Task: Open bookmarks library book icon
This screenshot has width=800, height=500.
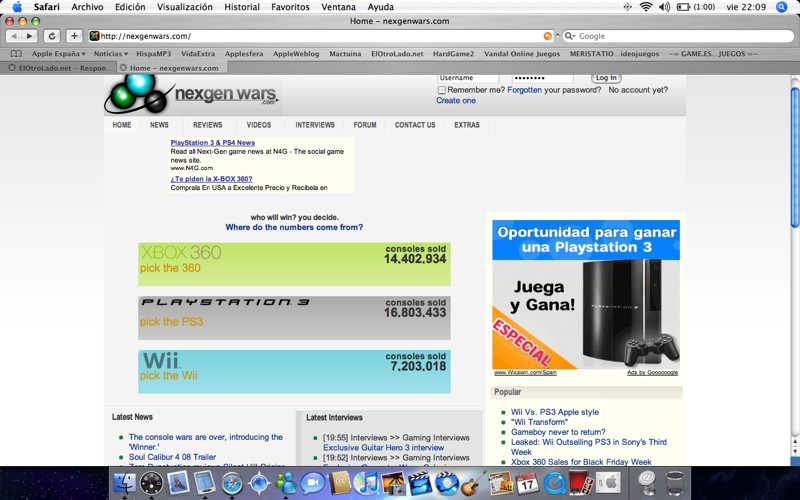Action: (x=16, y=54)
